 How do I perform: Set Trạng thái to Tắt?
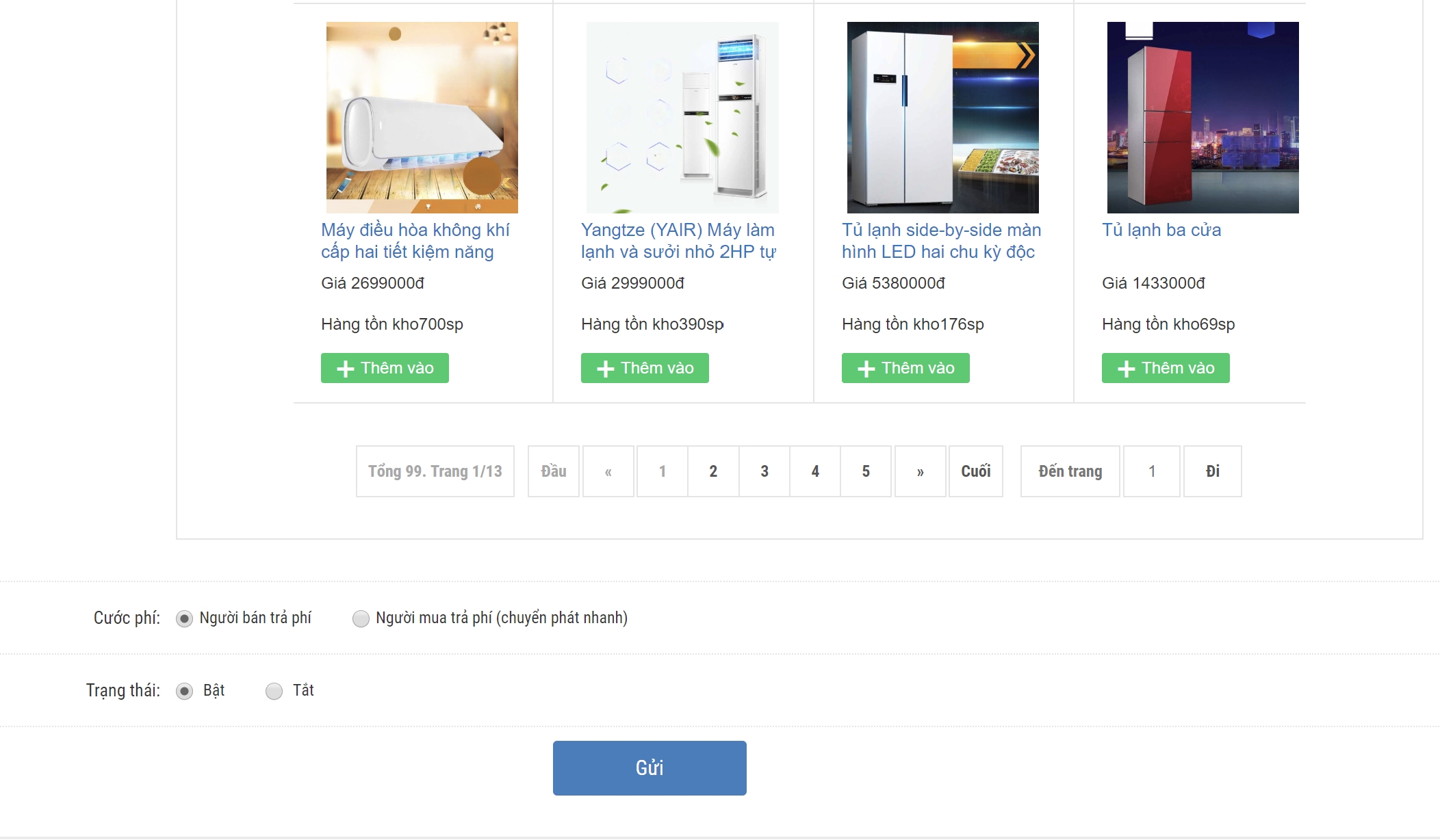[274, 692]
